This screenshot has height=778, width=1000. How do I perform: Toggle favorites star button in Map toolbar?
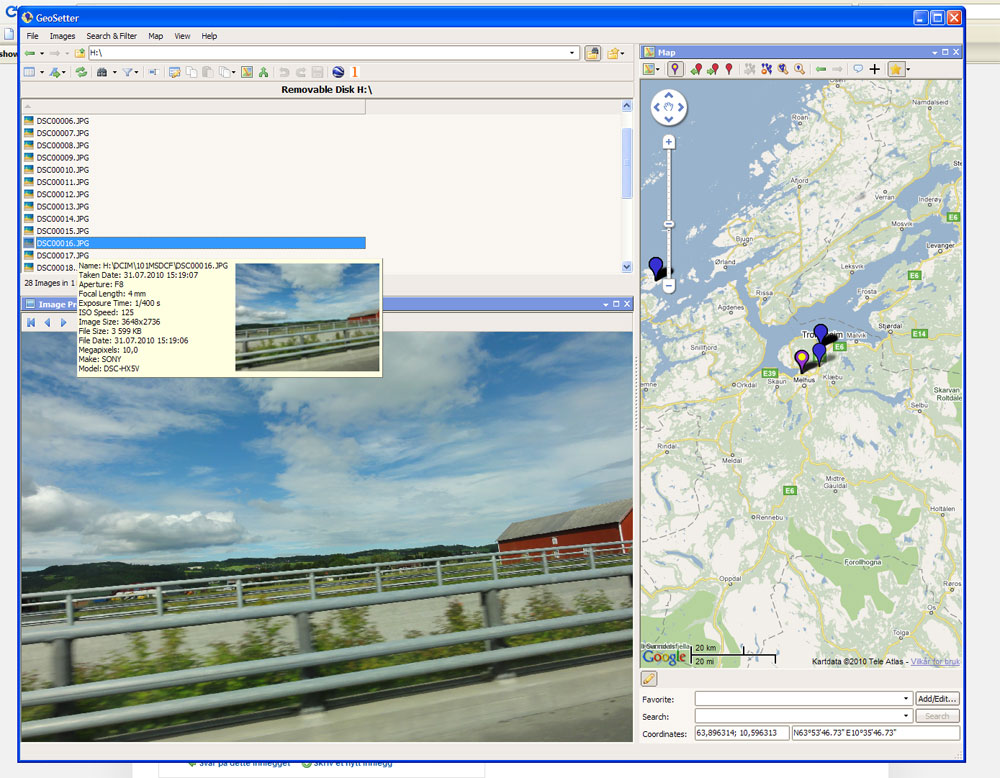point(895,69)
